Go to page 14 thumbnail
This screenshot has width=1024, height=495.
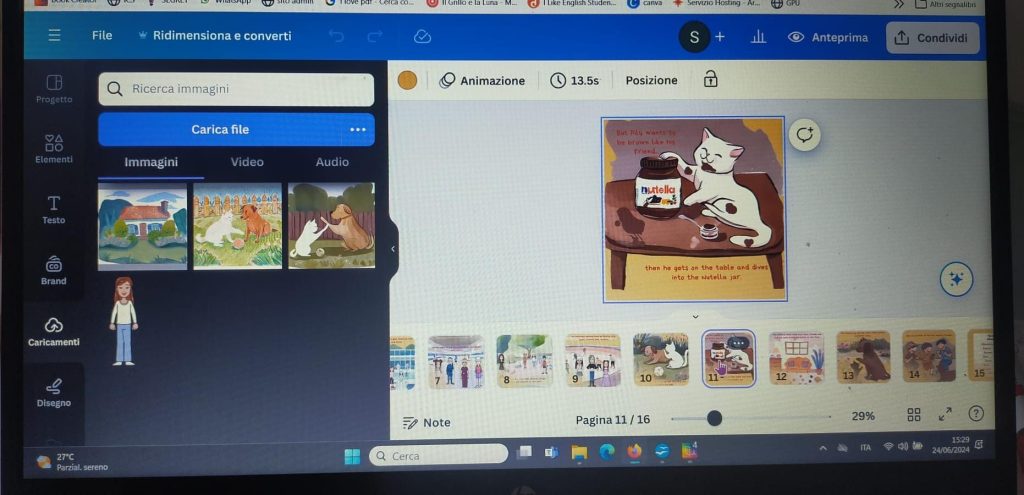tap(929, 356)
